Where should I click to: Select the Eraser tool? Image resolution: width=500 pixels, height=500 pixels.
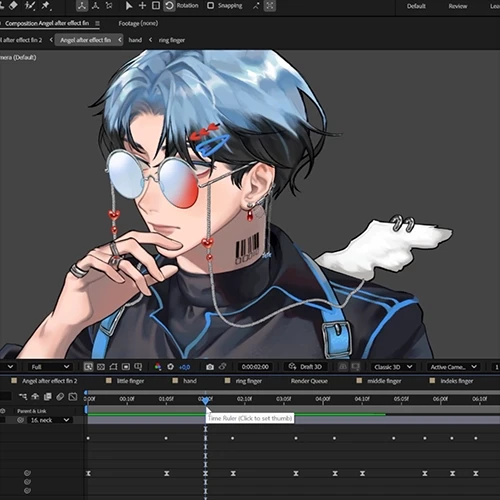click(x=13, y=5)
